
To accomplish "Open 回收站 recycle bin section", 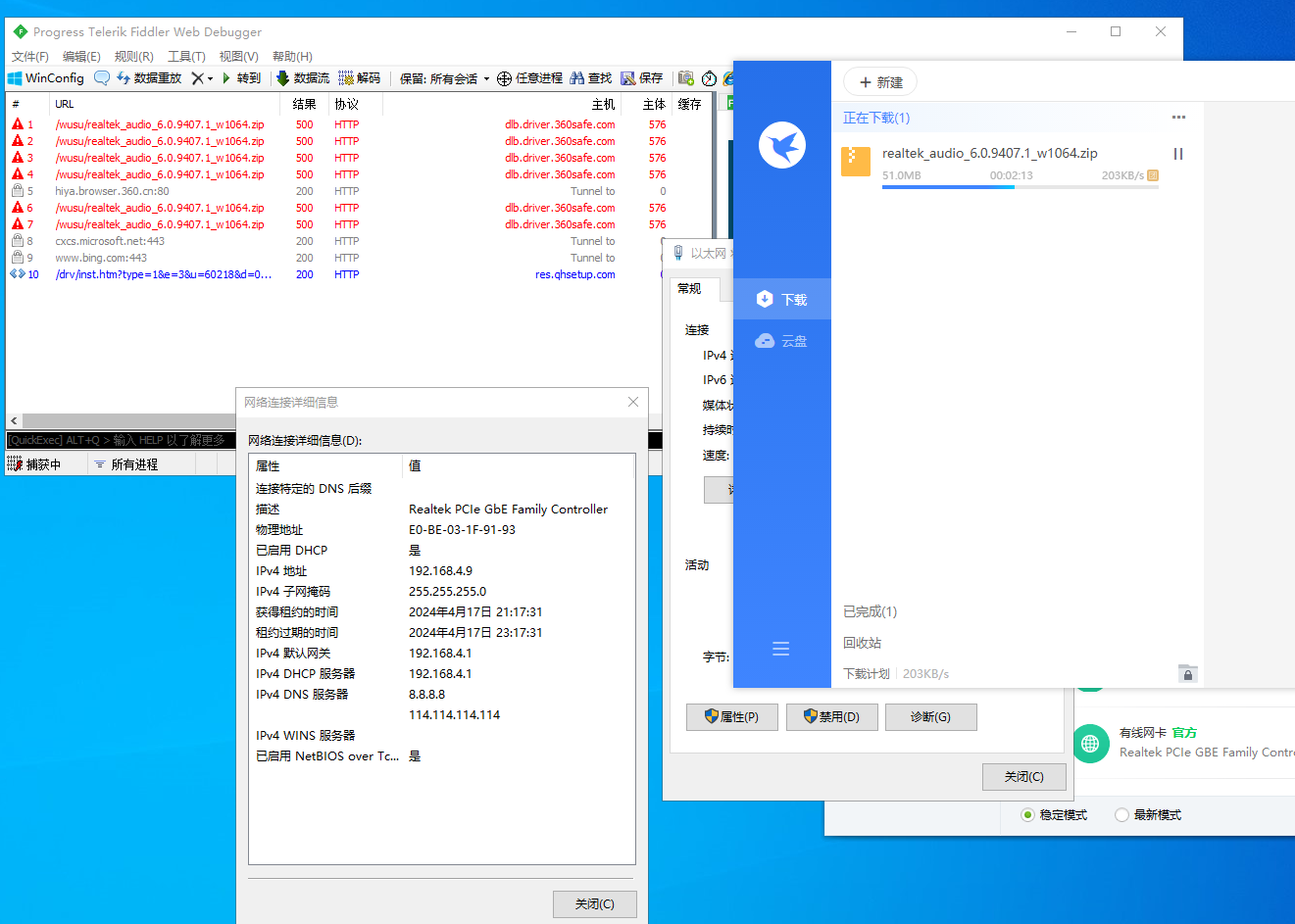I will pos(863,643).
